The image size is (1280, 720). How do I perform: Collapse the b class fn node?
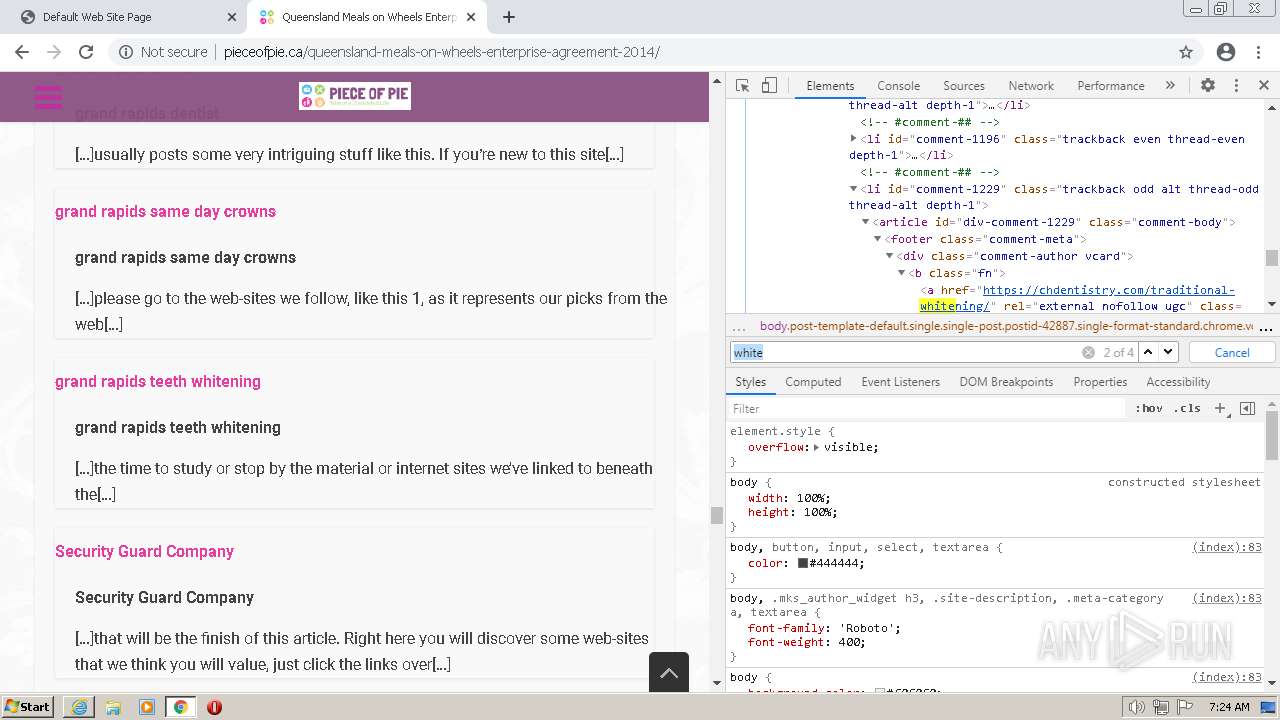click(902, 273)
